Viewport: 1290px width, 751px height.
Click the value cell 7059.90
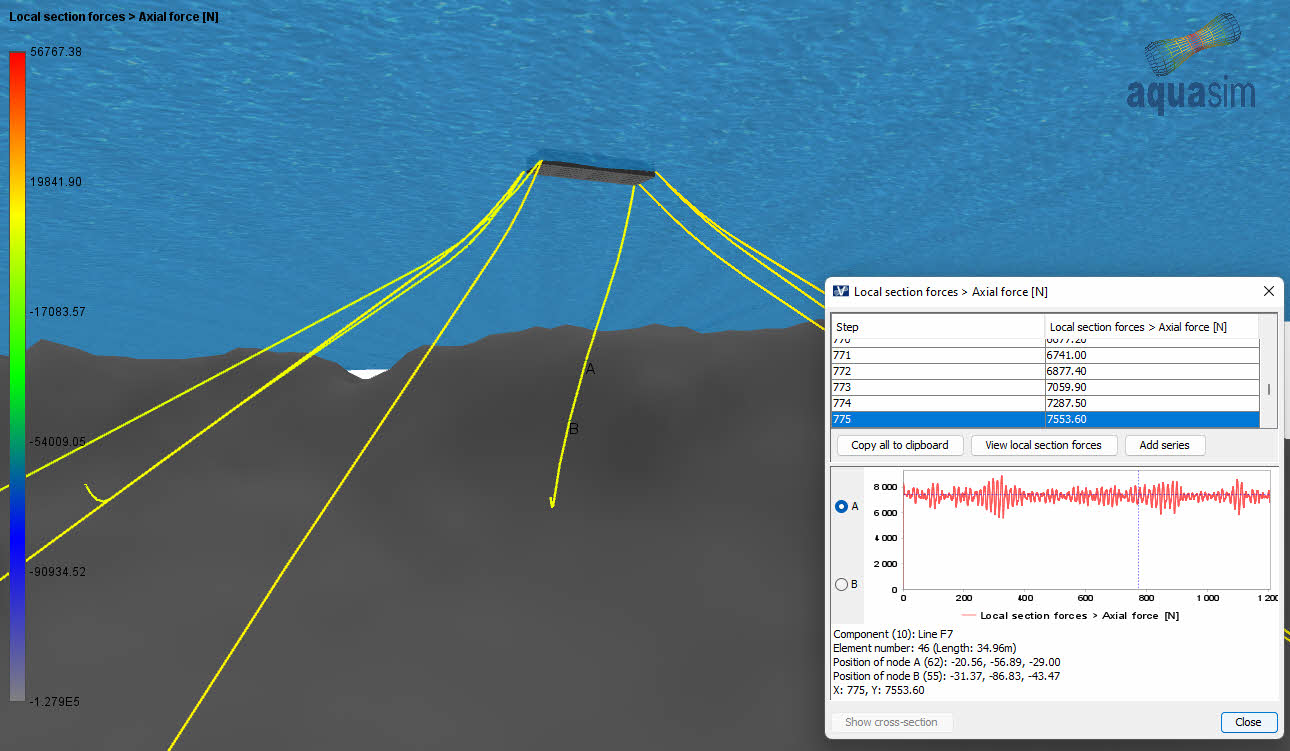coord(1151,387)
